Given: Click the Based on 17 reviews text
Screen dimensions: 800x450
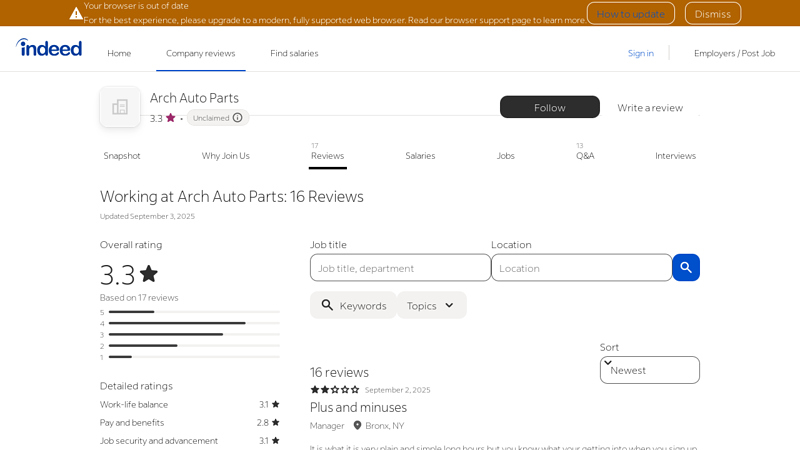Looking at the screenshot, I should pos(139,297).
